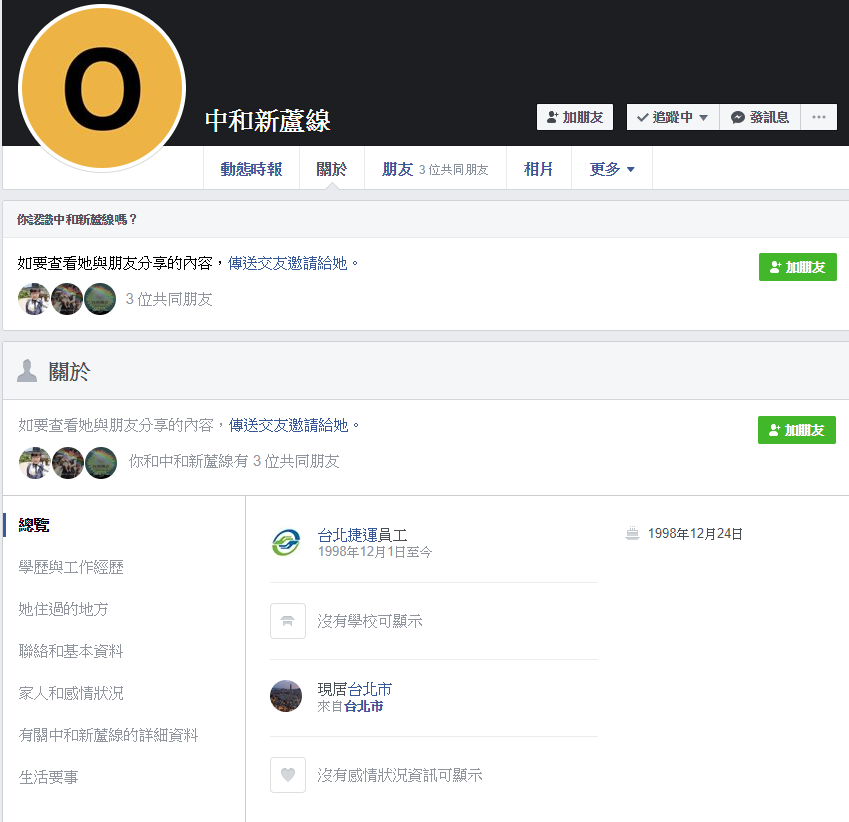Click the 加朋友 button in the cover header
Screen dimensions: 849x822
click(574, 117)
